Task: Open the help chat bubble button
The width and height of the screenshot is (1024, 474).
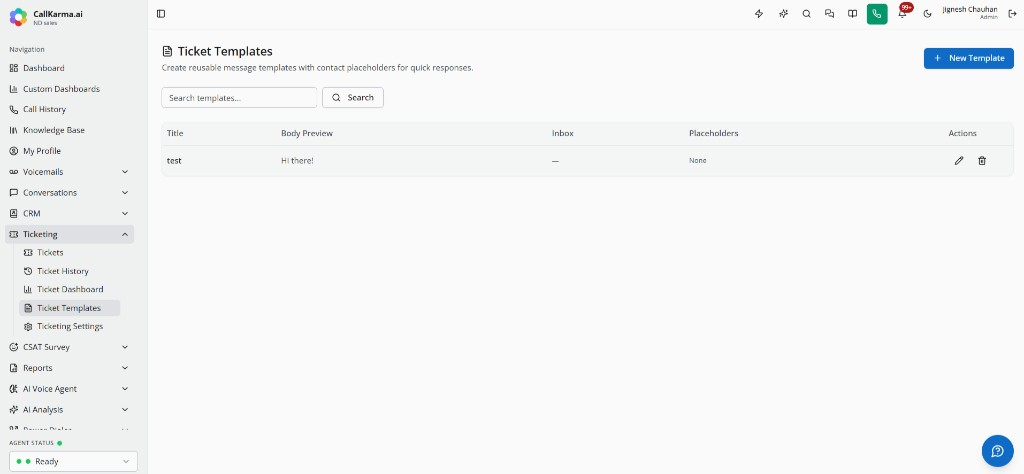Action: 997,450
